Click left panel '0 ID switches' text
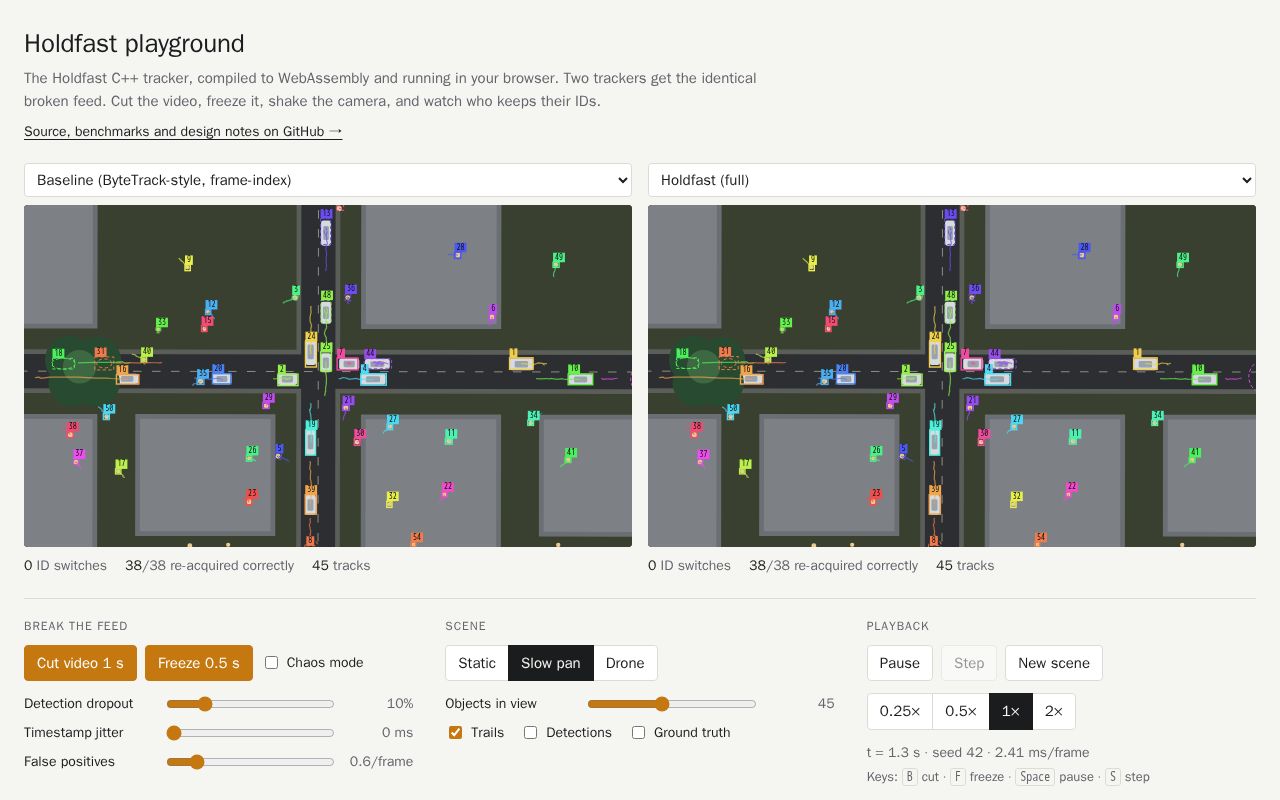The height and width of the screenshot is (800, 1280). pyautogui.click(x=65, y=566)
